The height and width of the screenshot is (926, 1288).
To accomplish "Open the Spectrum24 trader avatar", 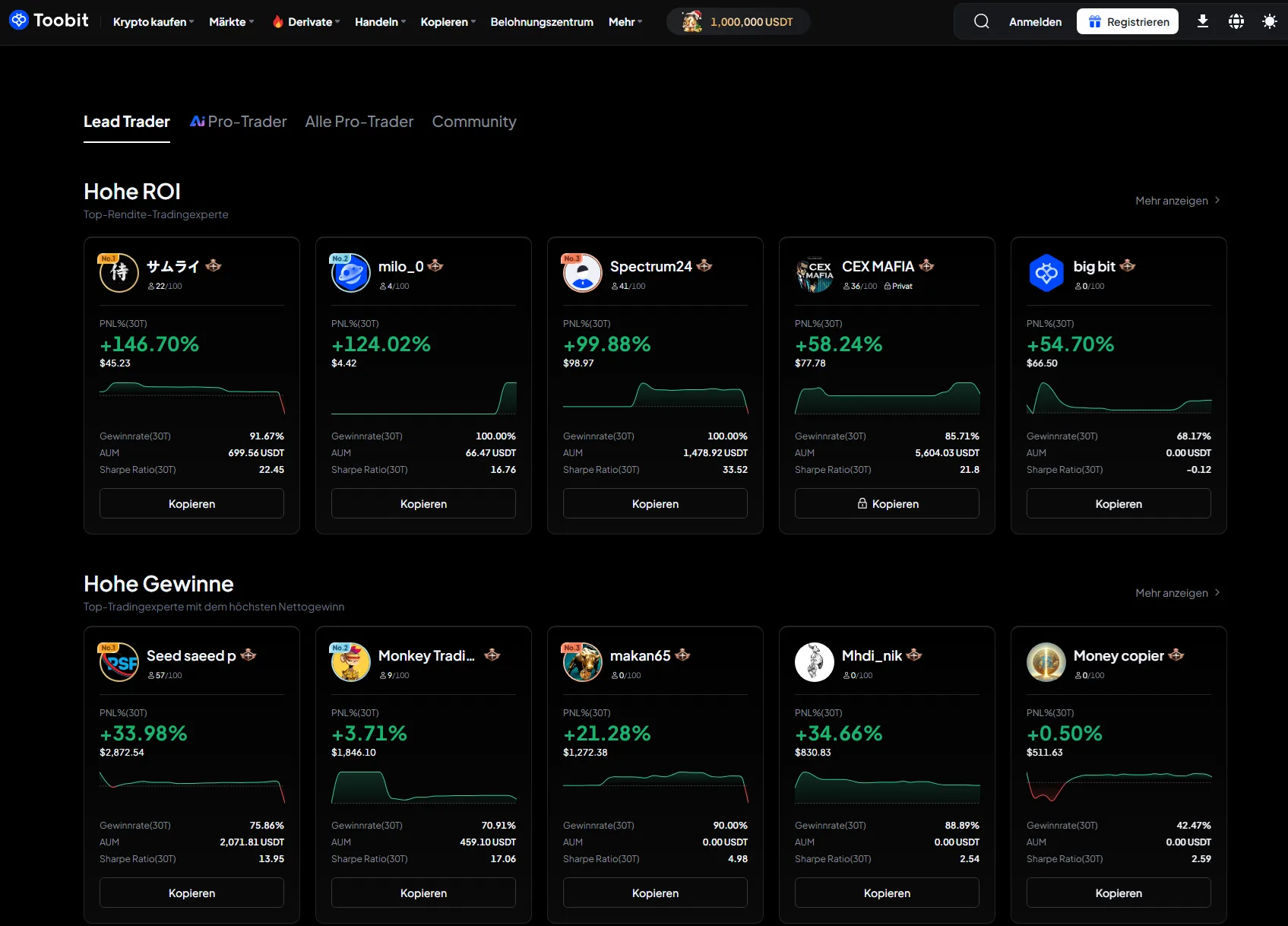I will coord(583,272).
